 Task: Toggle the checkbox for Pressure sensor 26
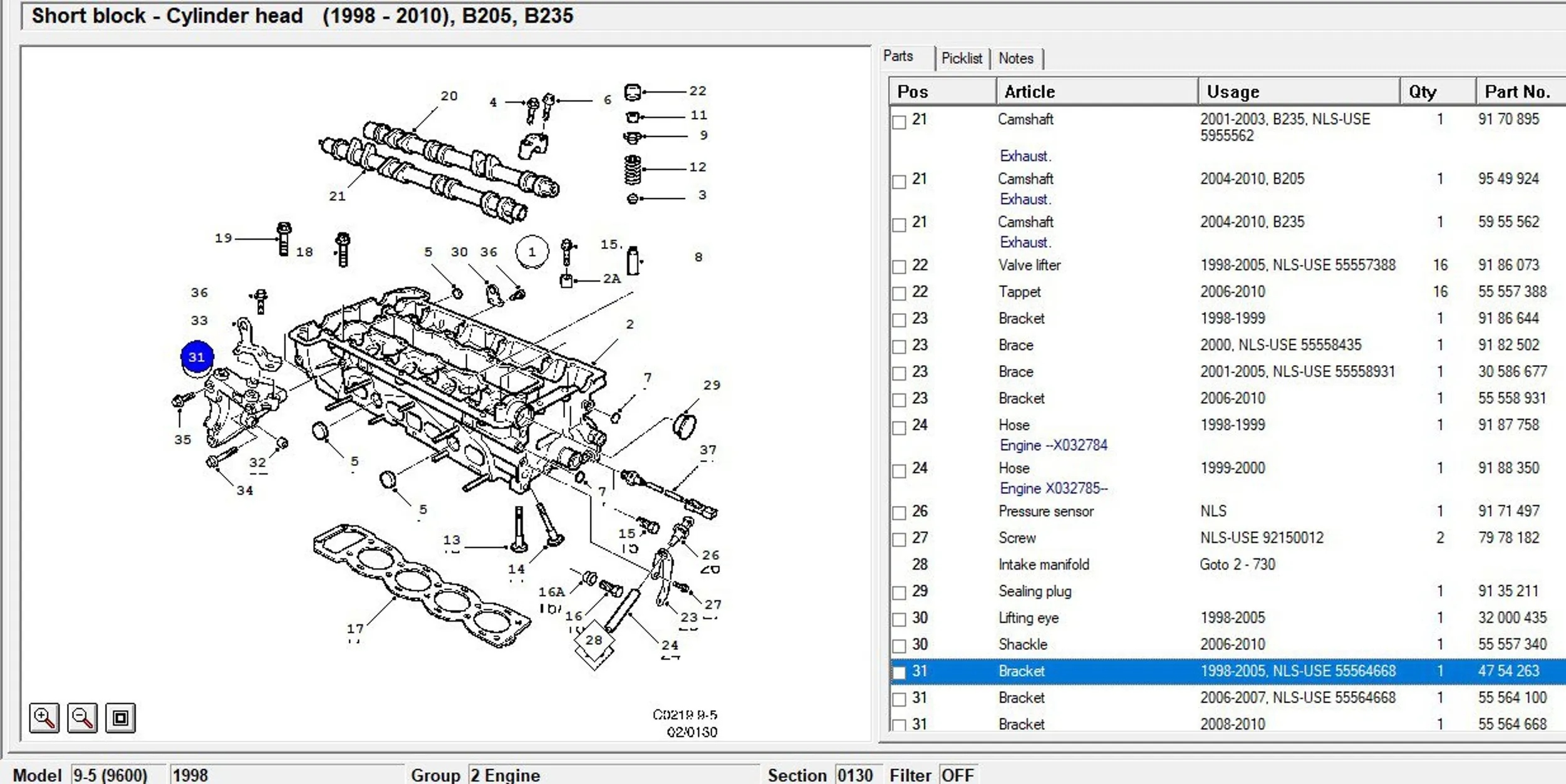899,513
